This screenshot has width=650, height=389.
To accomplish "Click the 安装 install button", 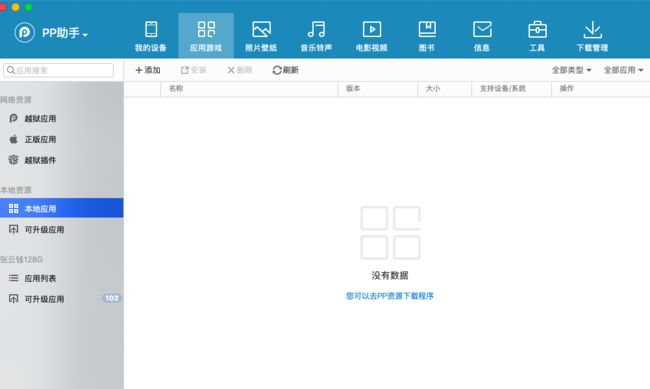I will point(194,70).
